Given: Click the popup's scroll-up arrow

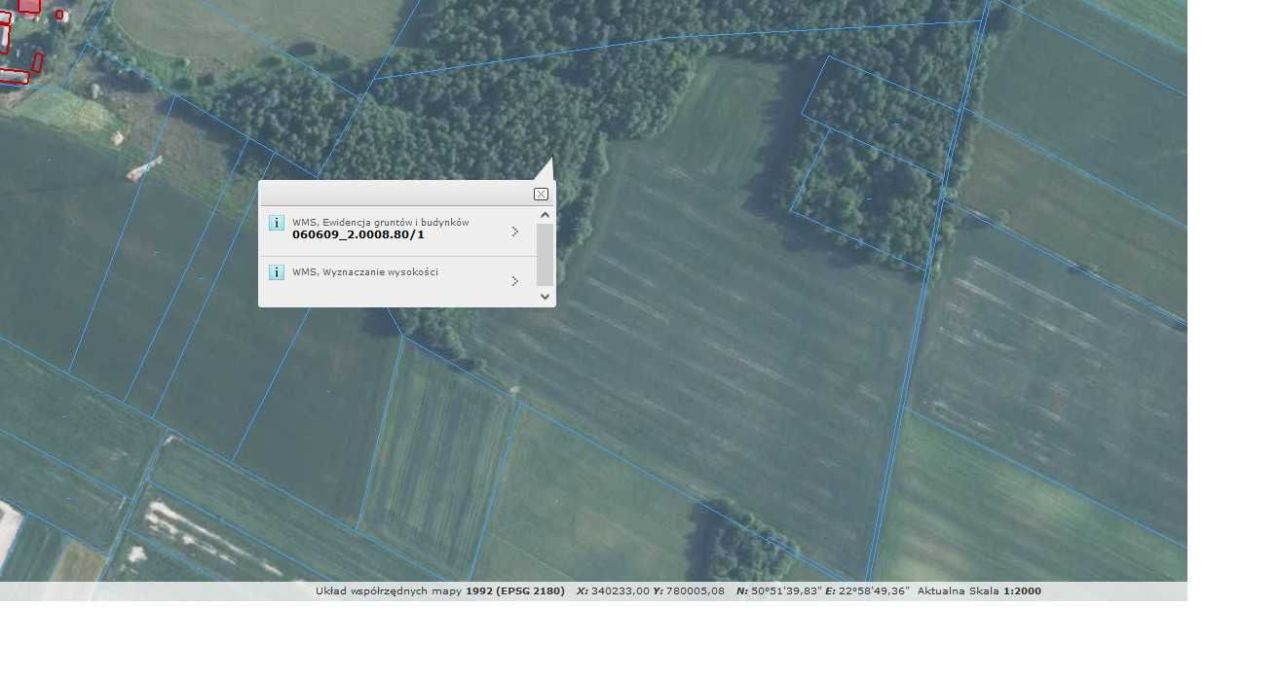Looking at the screenshot, I should (545, 214).
